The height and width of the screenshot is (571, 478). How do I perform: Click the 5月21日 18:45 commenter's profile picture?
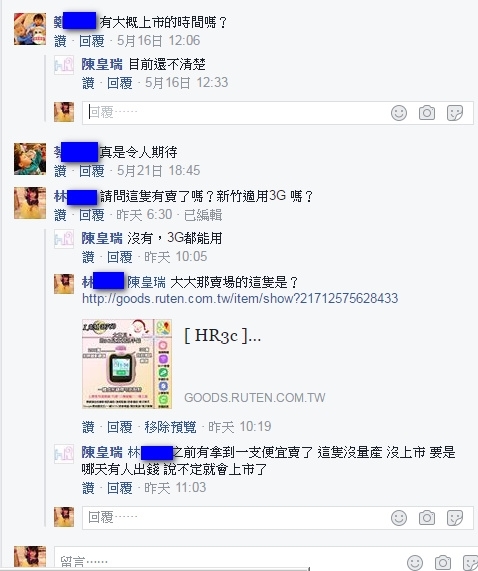click(30, 159)
